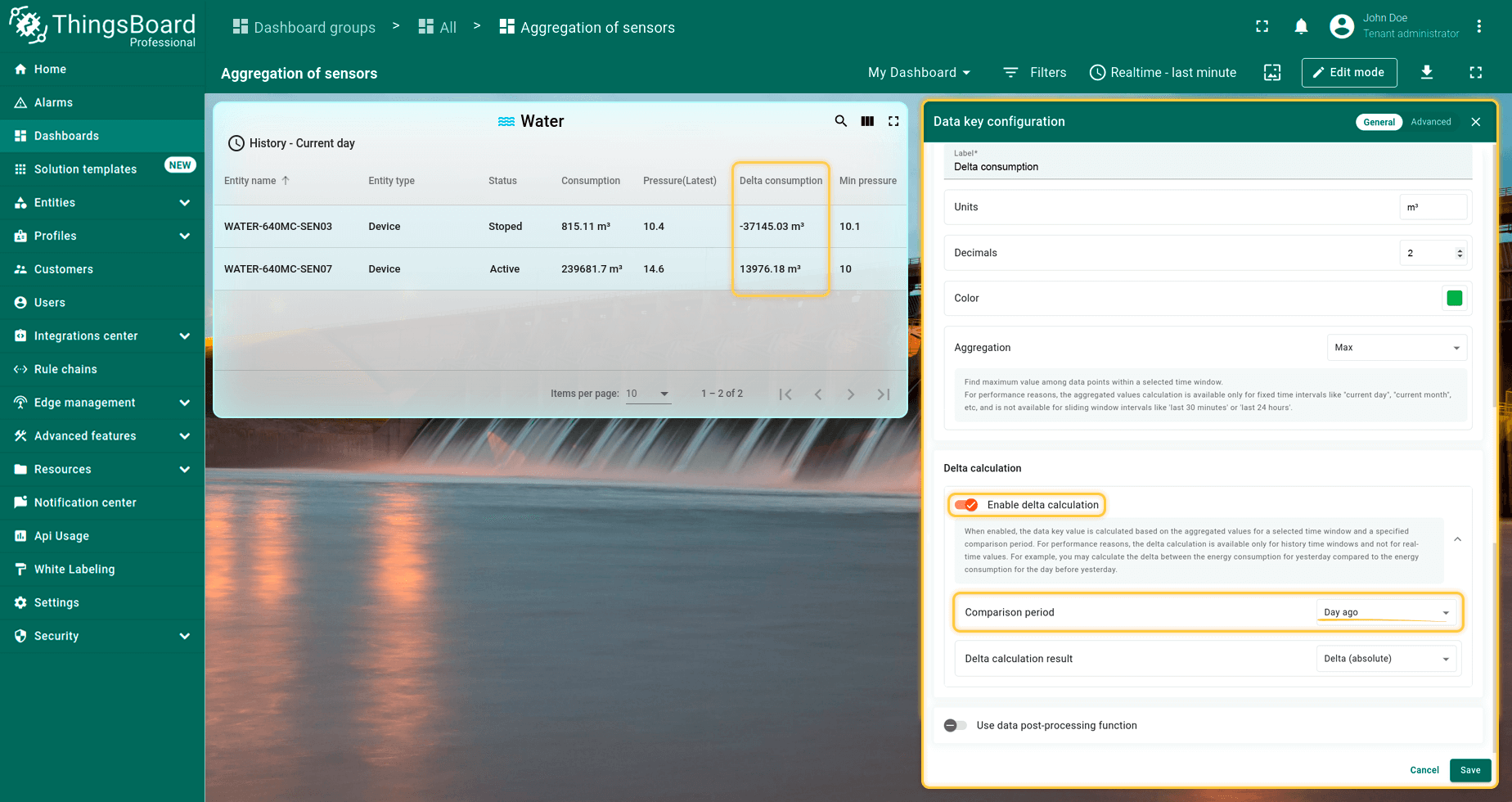Open Rule chains in sidebar

(x=65, y=369)
